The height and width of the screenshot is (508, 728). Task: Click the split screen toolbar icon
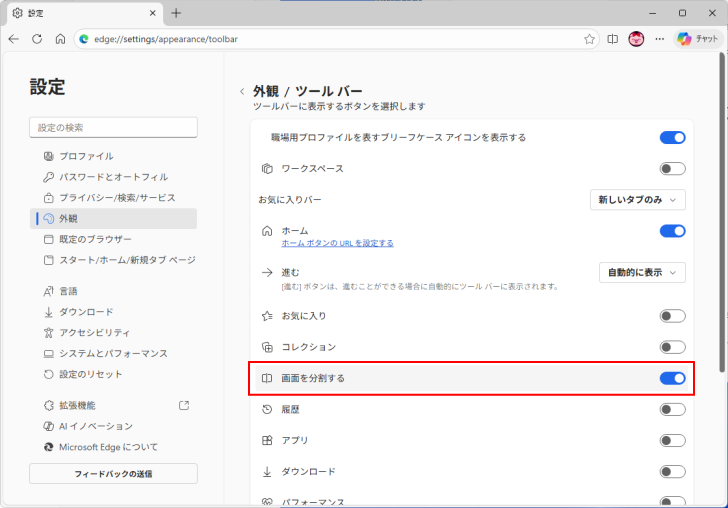613,39
